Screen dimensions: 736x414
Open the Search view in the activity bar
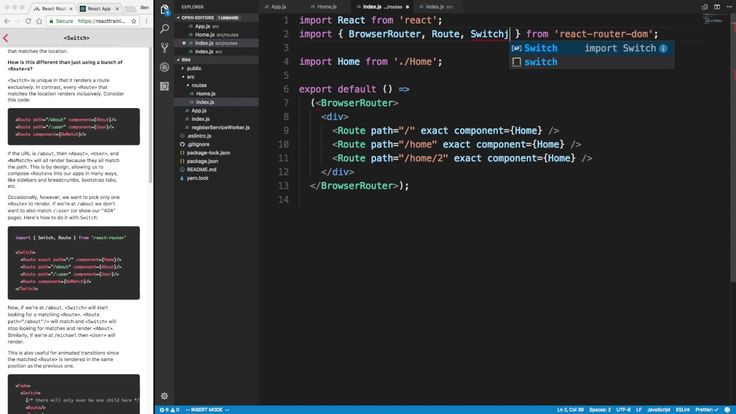(x=165, y=29)
